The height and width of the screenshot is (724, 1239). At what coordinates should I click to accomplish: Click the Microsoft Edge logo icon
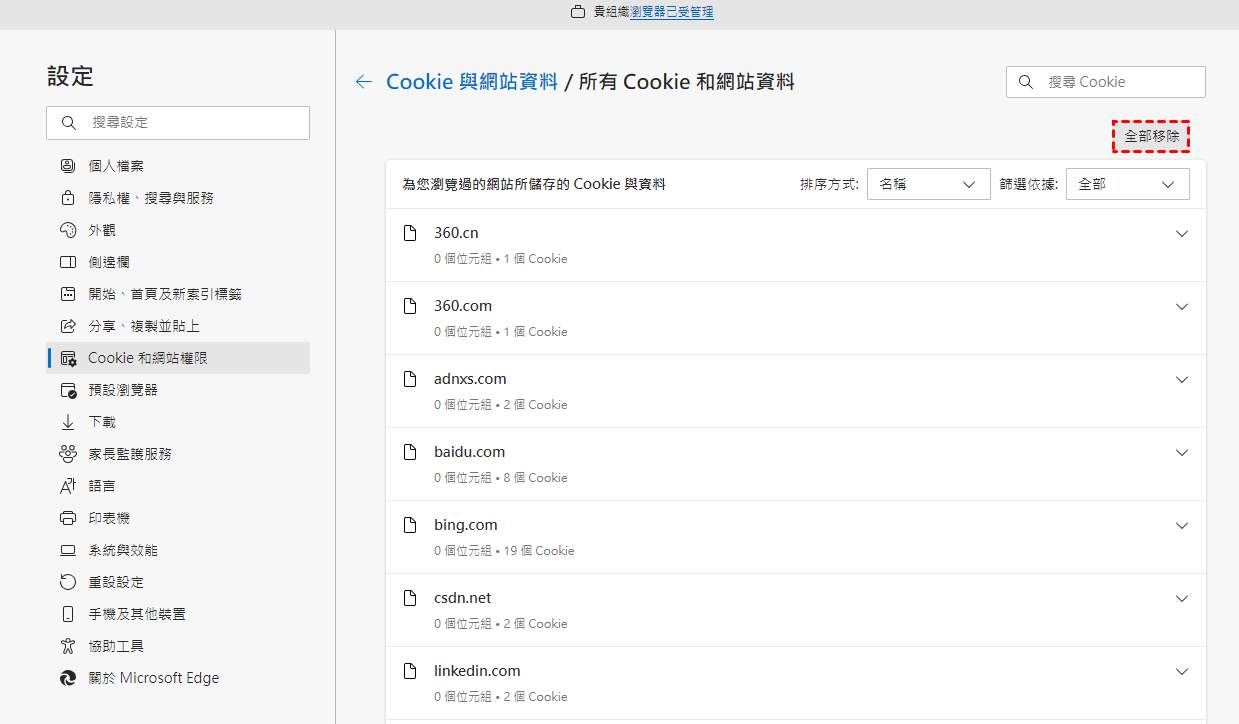pyautogui.click(x=68, y=678)
